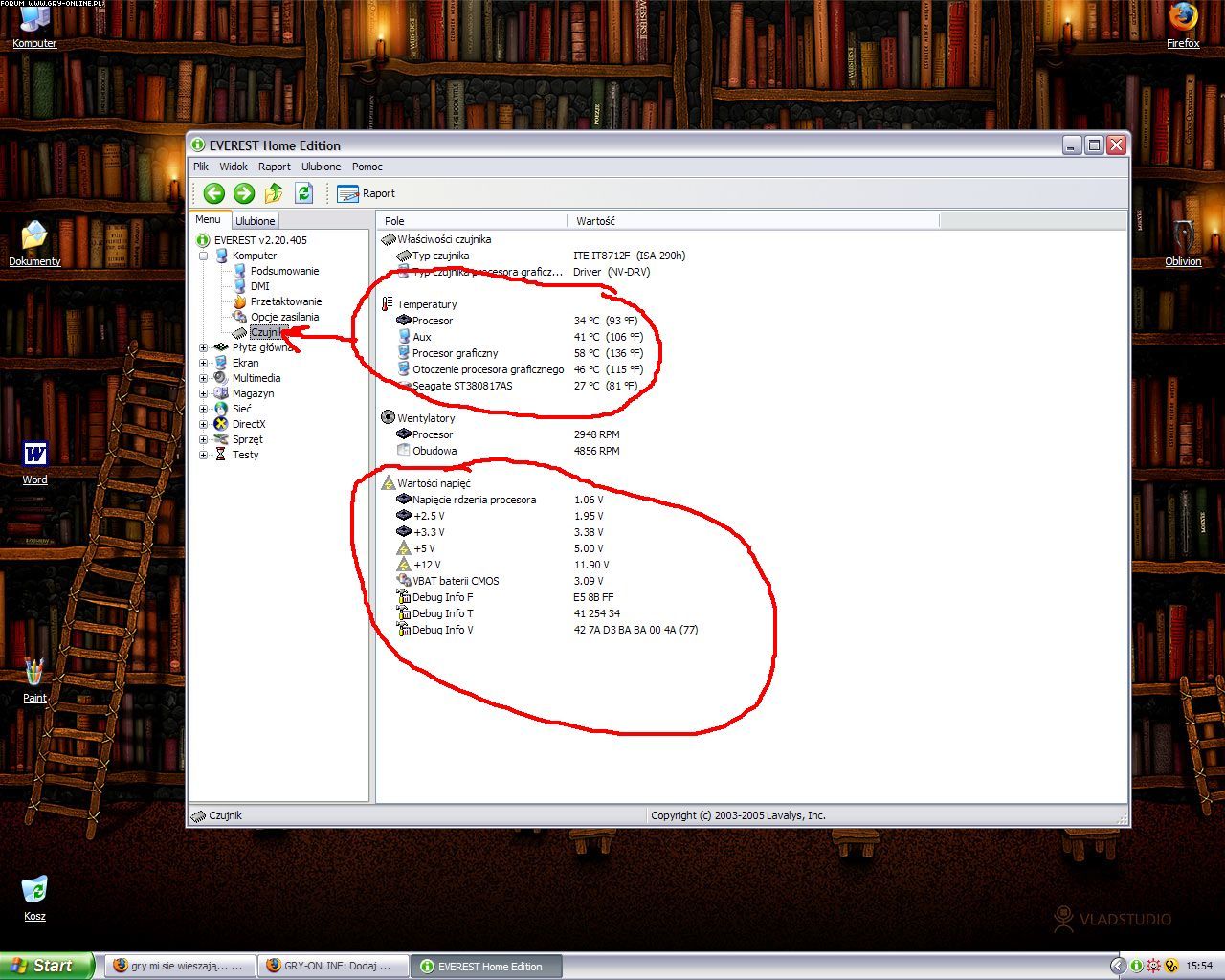
Task: Select Opcje zasilania tree item
Action: (x=284, y=317)
